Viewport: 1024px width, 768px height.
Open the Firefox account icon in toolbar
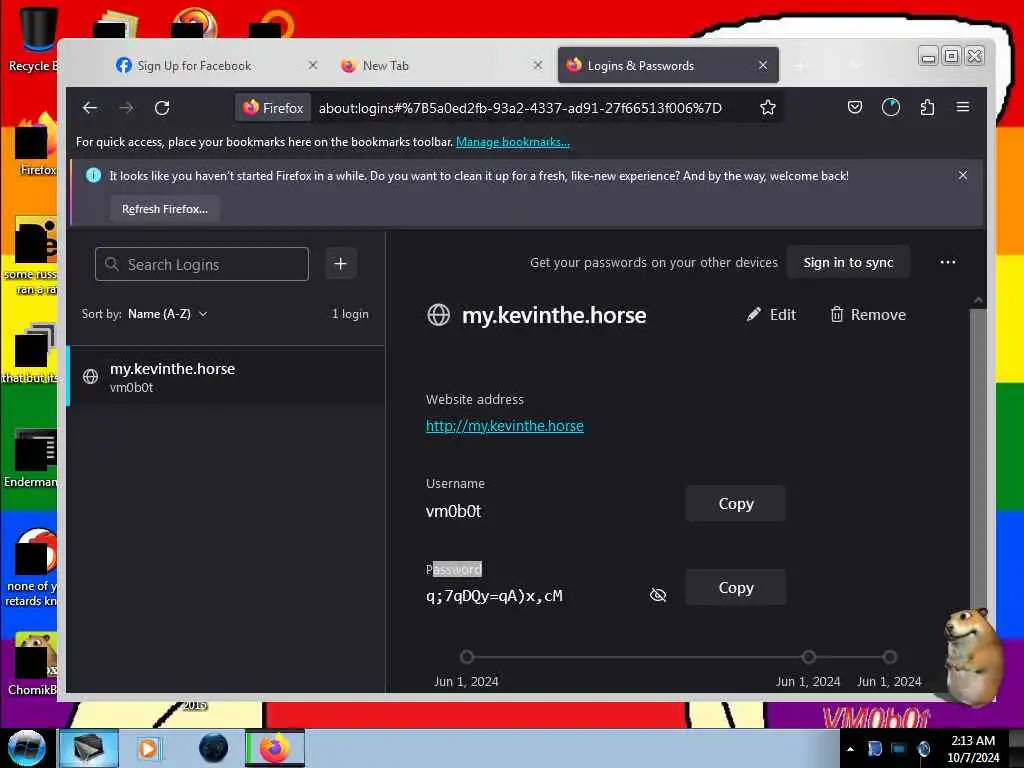pos(891,107)
